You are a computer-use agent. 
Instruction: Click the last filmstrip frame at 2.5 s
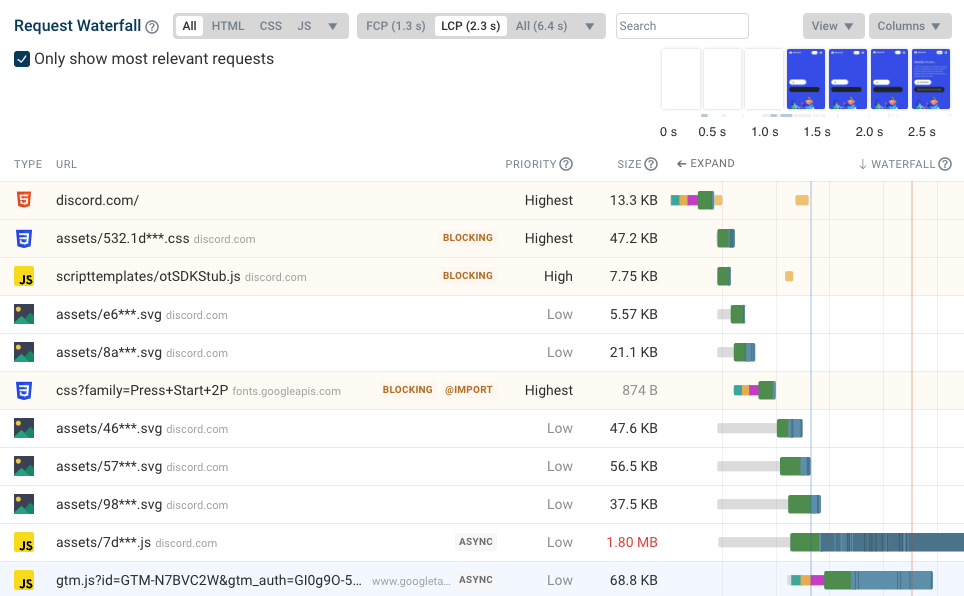click(x=931, y=79)
